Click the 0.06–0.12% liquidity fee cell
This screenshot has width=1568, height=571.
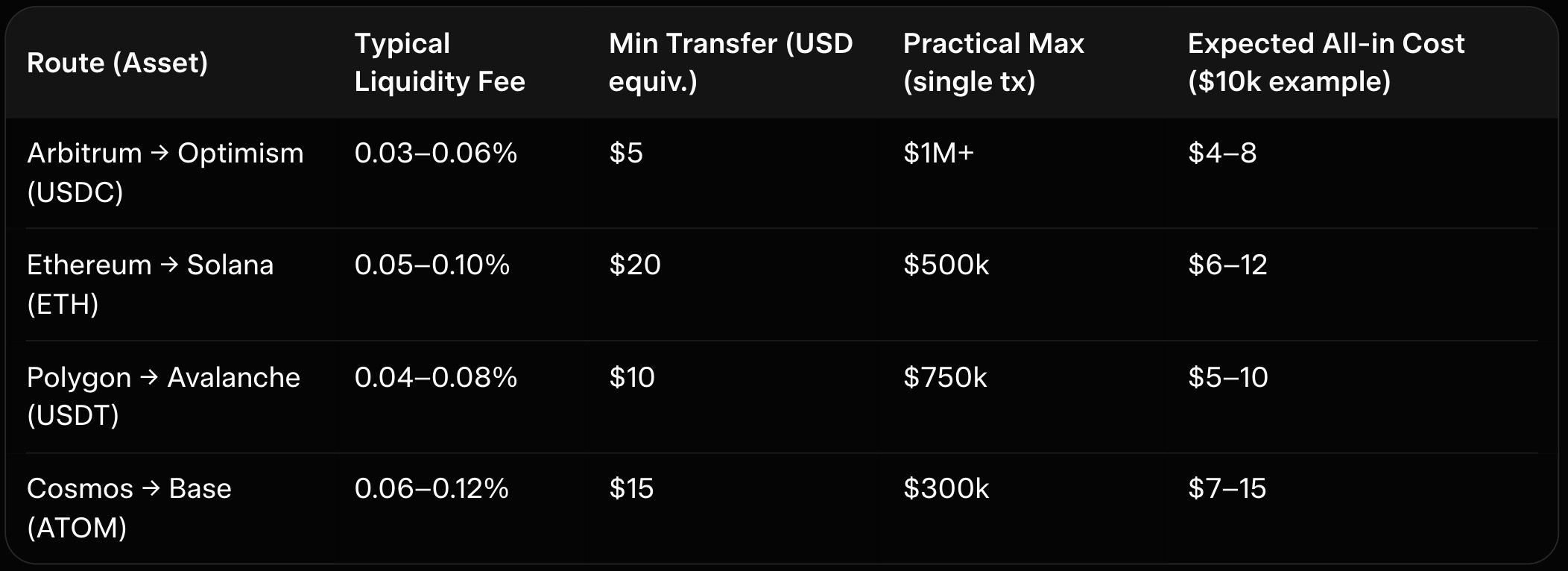pyautogui.click(x=431, y=489)
